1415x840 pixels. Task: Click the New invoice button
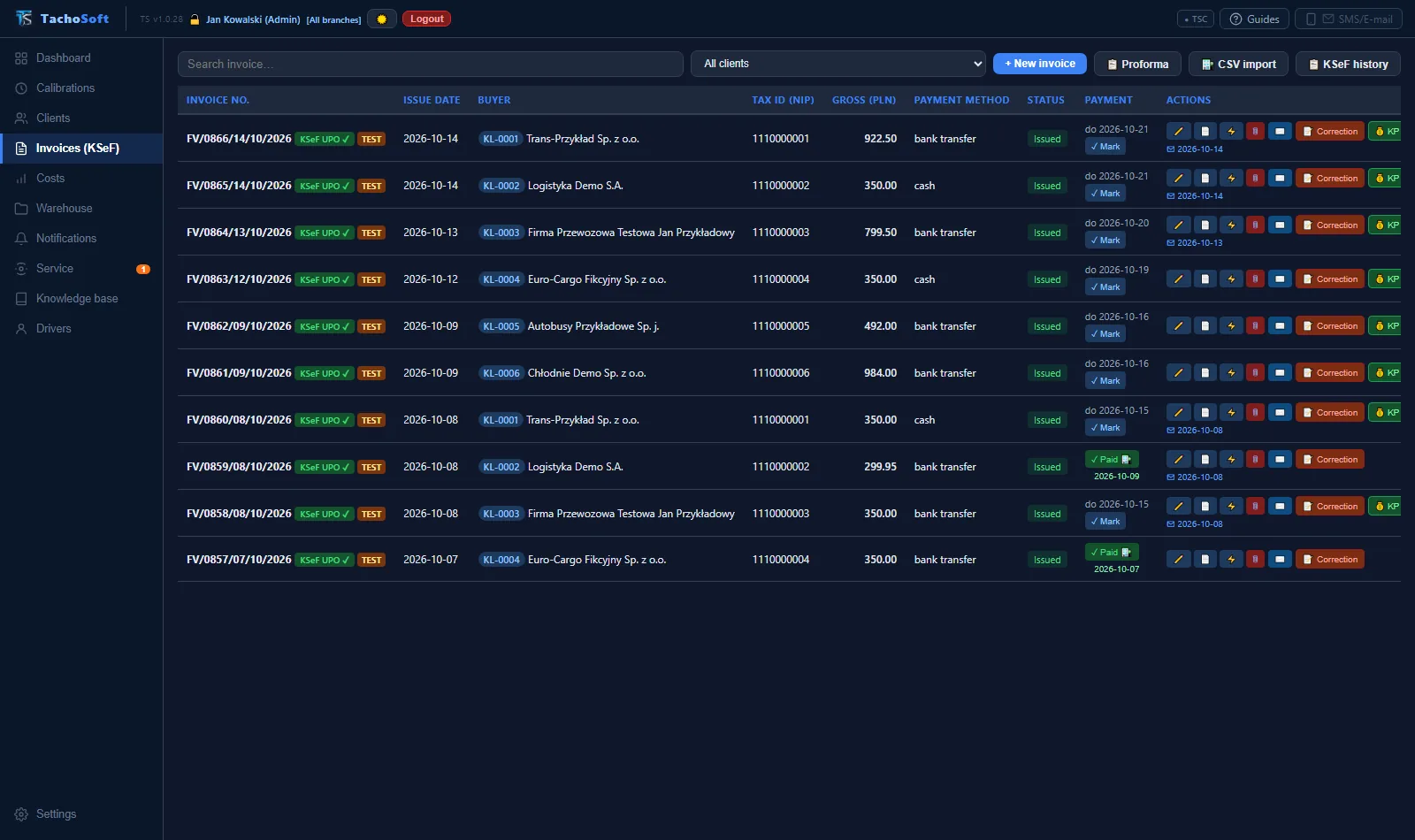coord(1040,64)
